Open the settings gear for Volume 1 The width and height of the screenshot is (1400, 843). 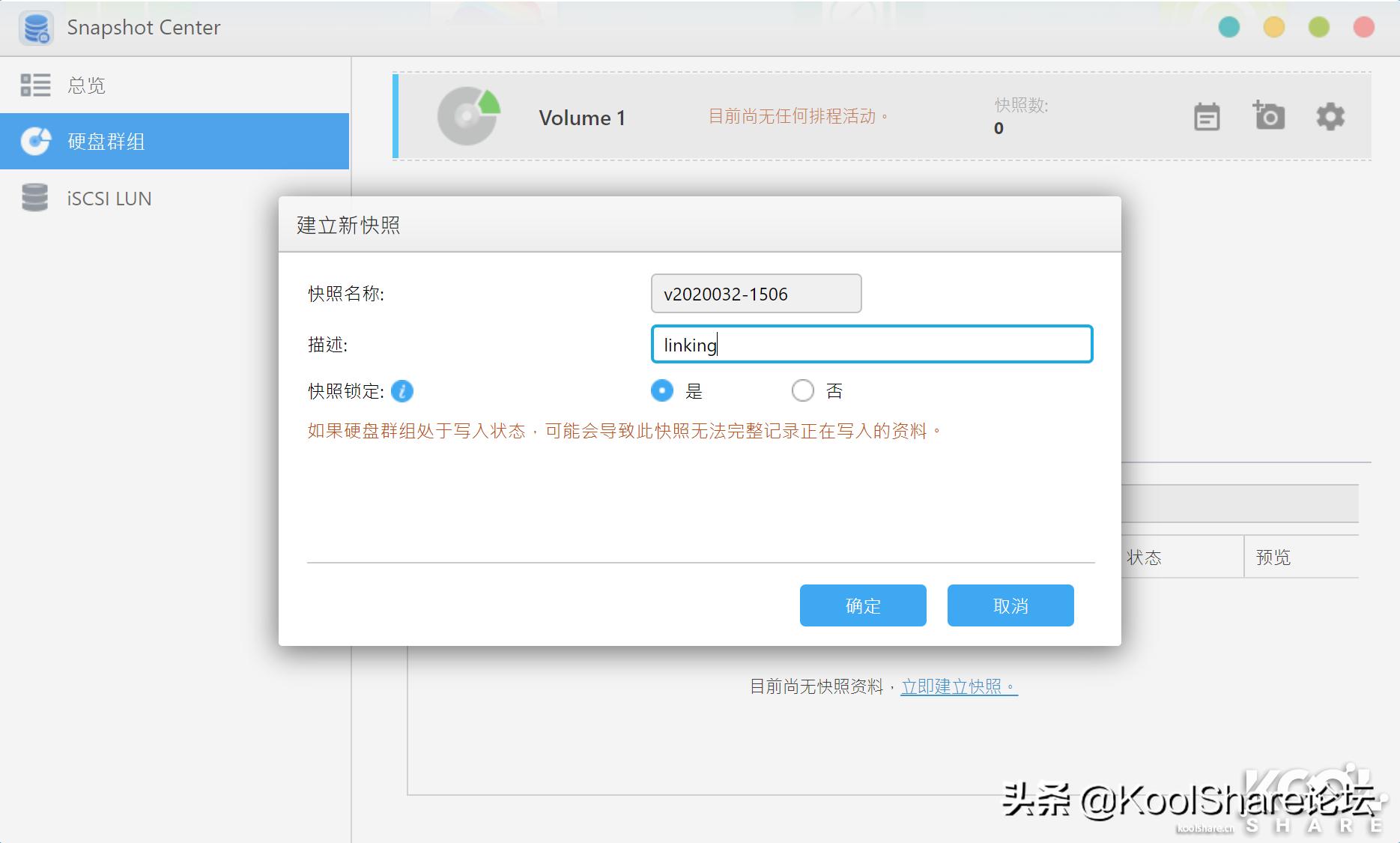tap(1330, 117)
